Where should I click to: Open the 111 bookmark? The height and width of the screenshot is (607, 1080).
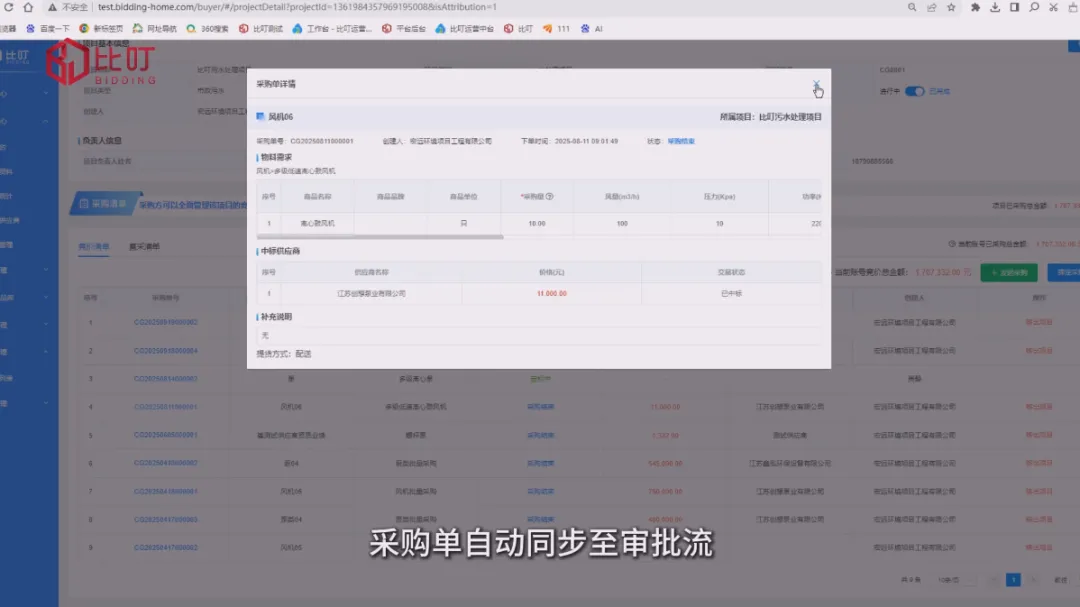click(x=557, y=29)
